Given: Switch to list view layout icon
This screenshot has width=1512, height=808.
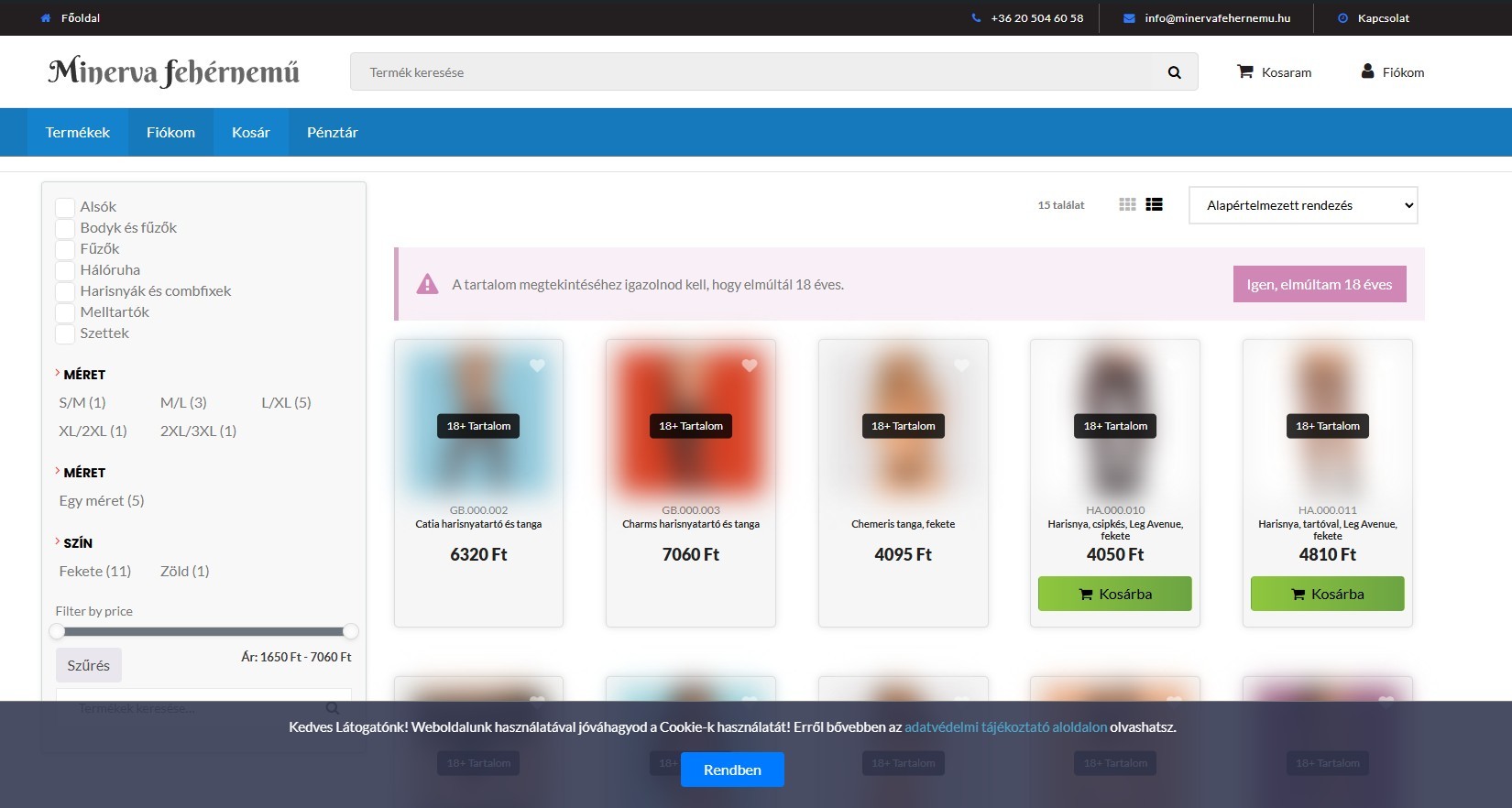Looking at the screenshot, I should tap(1154, 205).
